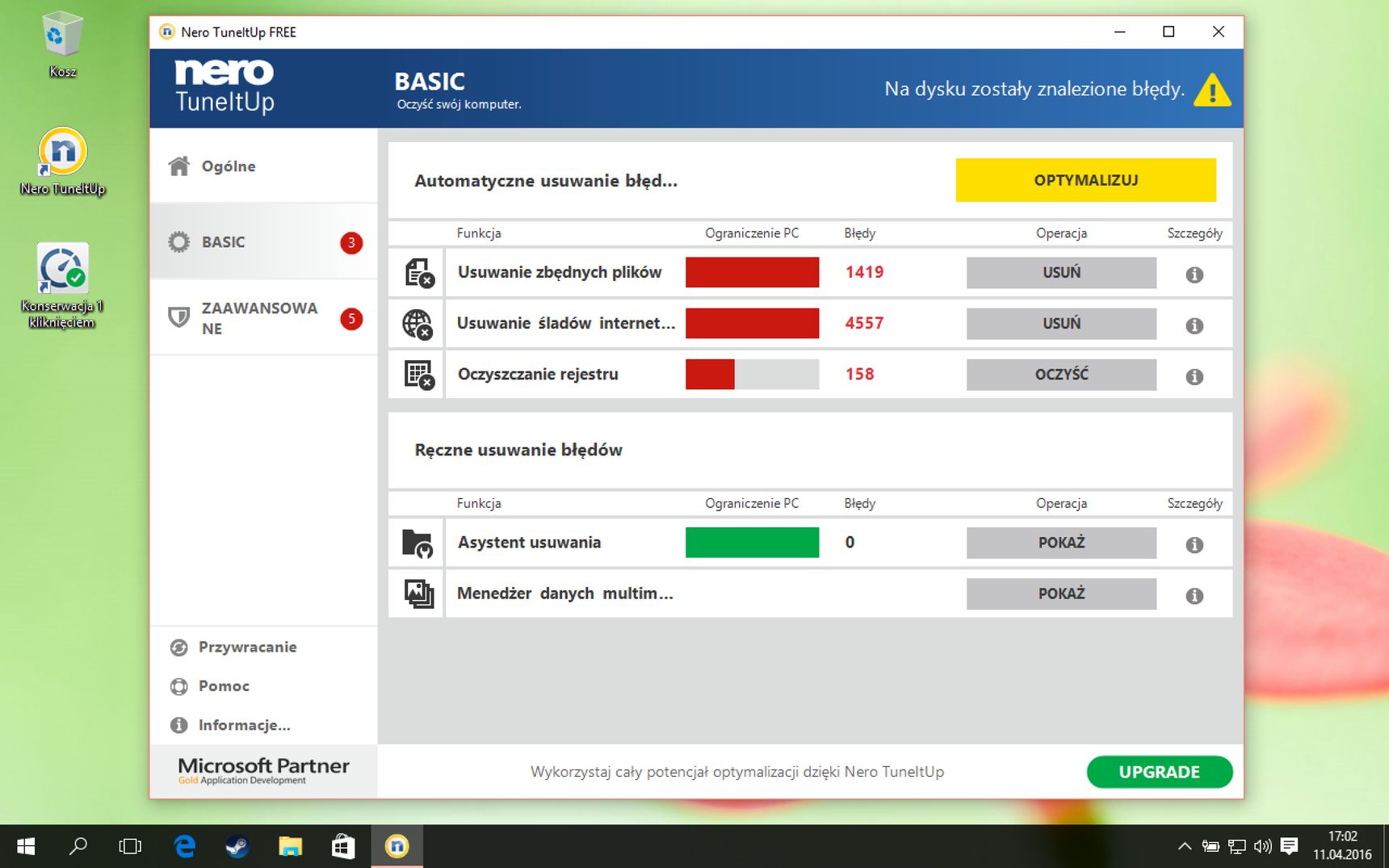Image resolution: width=1389 pixels, height=868 pixels.
Task: Click the red badge 5 next to ZAAWANSOWANE
Action: (351, 319)
